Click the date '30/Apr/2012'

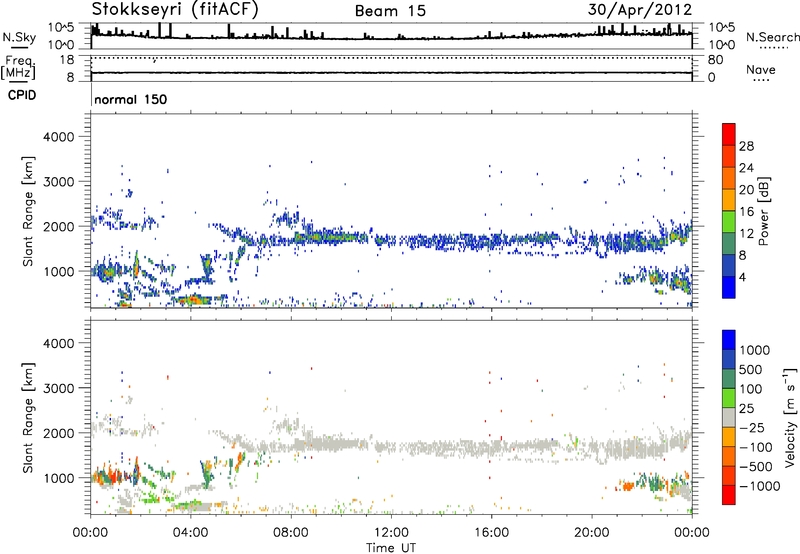640,9
